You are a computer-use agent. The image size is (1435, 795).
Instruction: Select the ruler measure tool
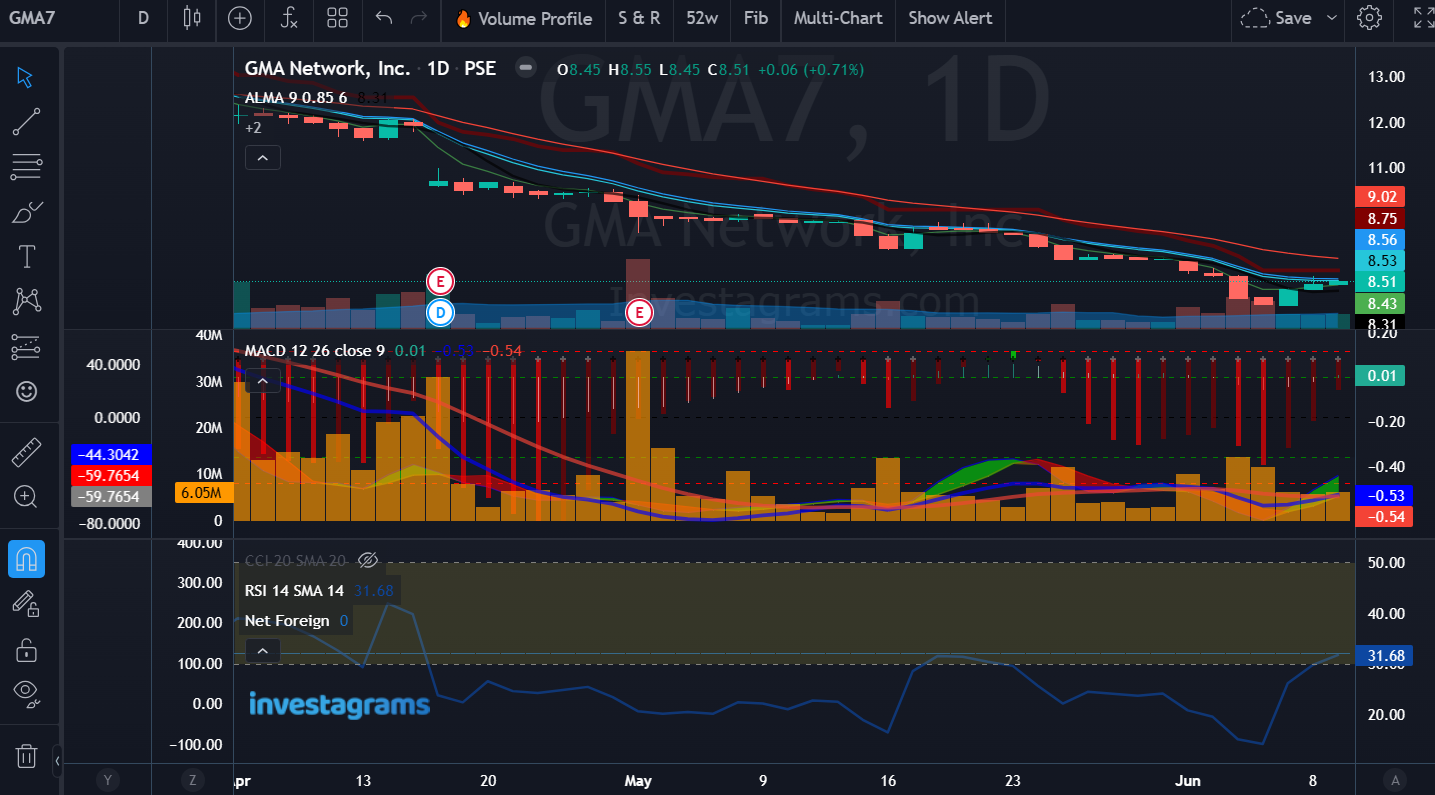26,453
